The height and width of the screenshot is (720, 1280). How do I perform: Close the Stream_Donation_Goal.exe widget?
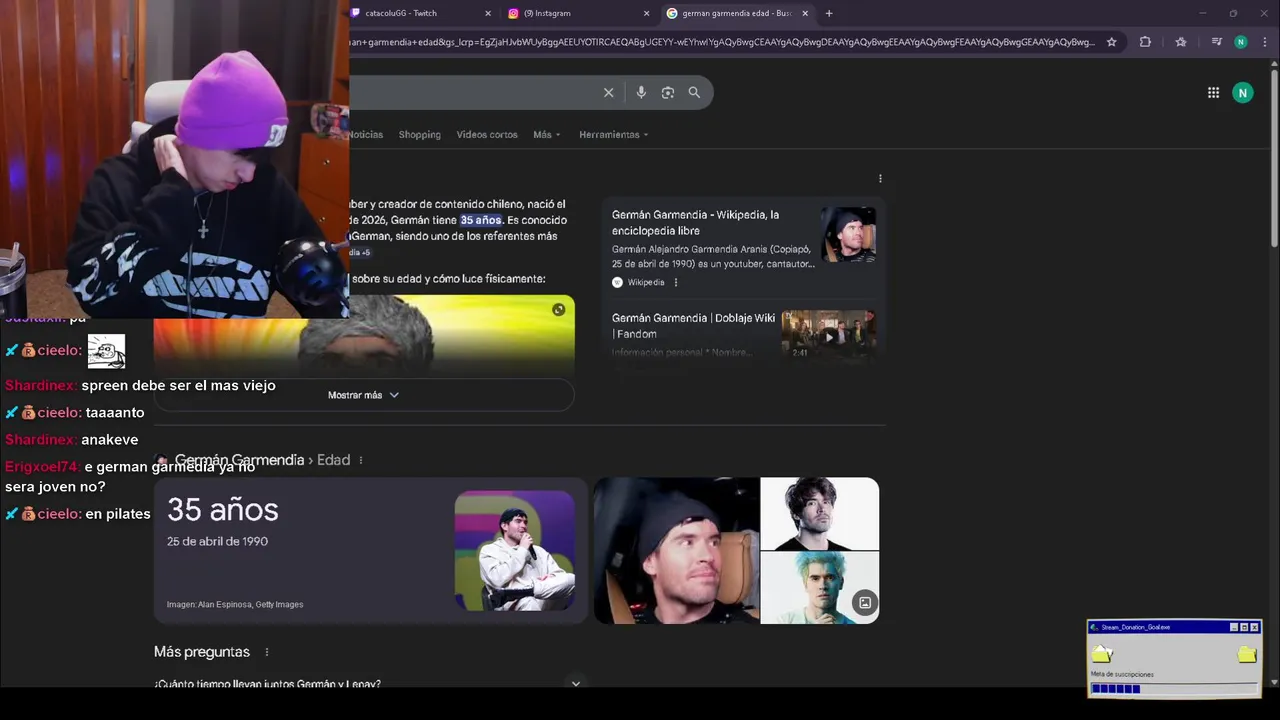pos(1254,627)
